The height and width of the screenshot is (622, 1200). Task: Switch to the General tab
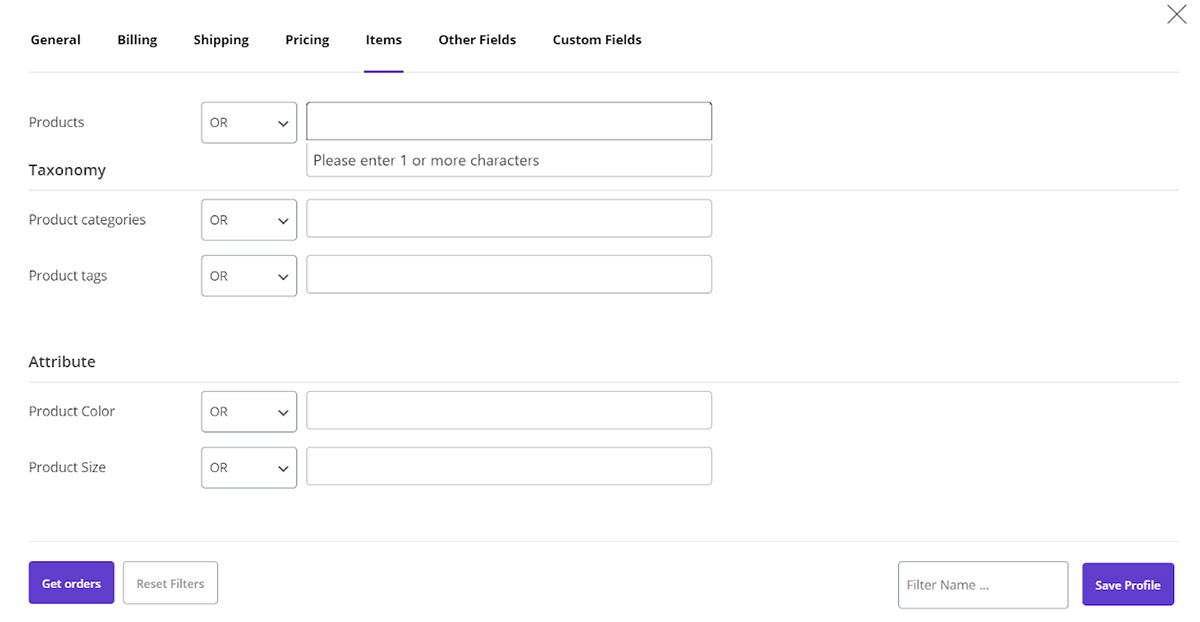click(56, 40)
